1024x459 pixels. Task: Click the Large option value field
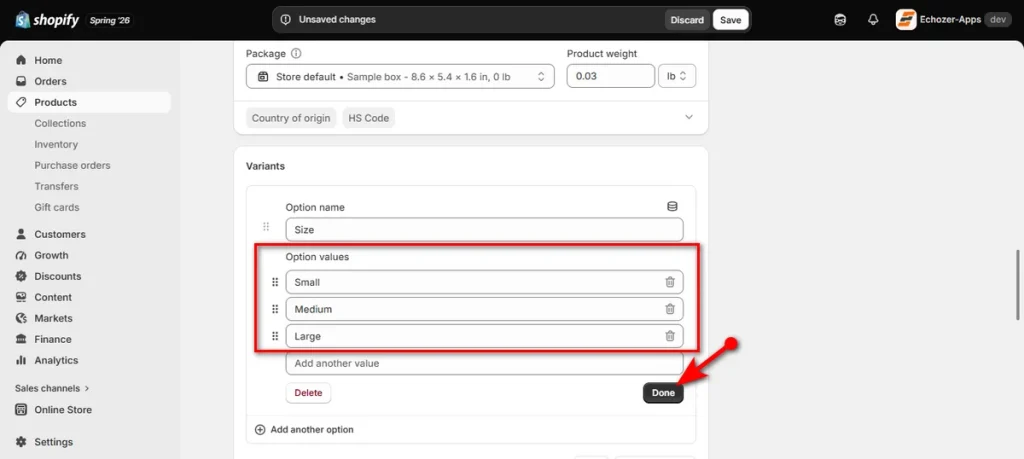485,336
